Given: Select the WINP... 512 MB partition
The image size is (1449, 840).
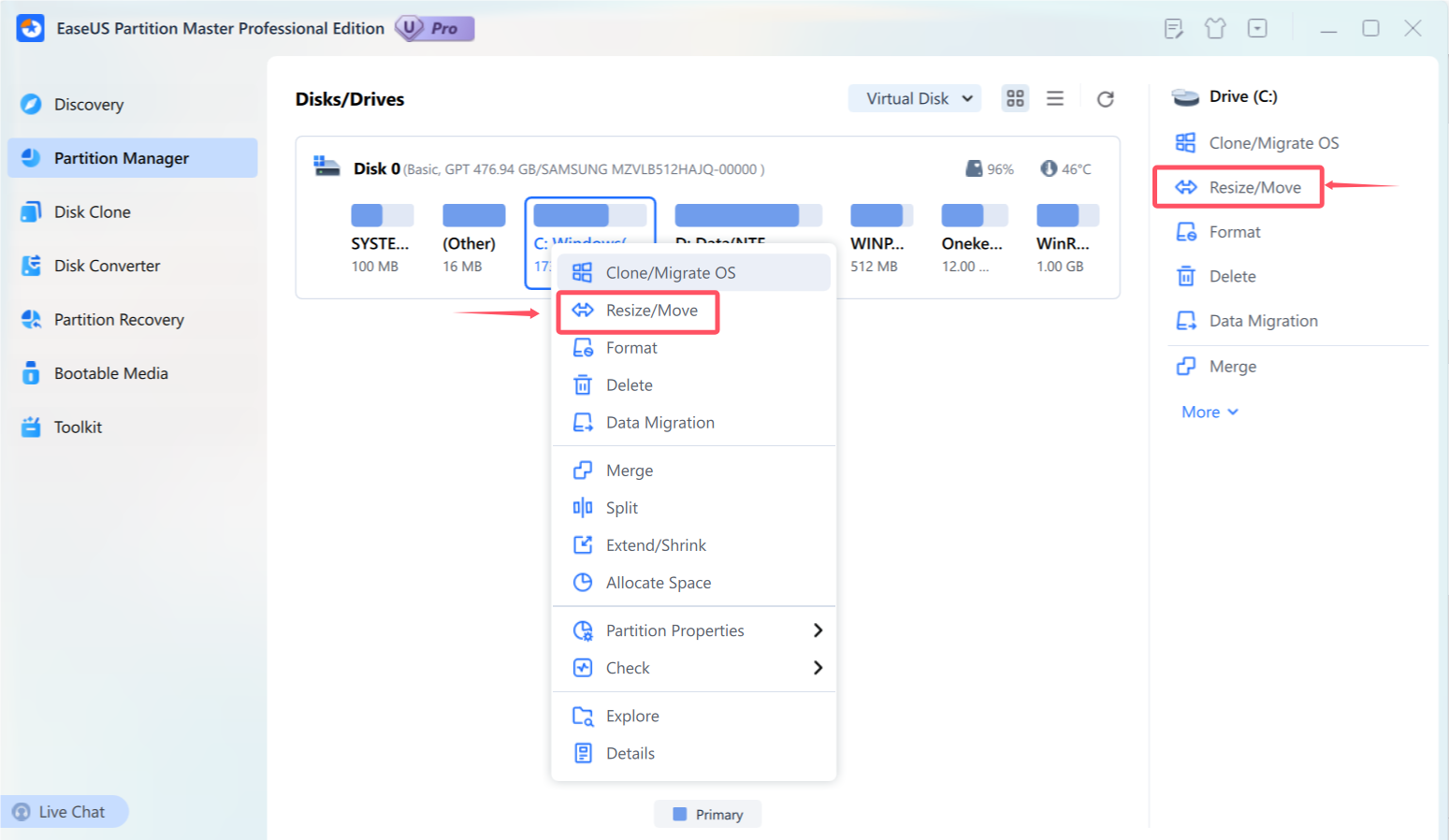Looking at the screenshot, I should pyautogui.click(x=880, y=239).
